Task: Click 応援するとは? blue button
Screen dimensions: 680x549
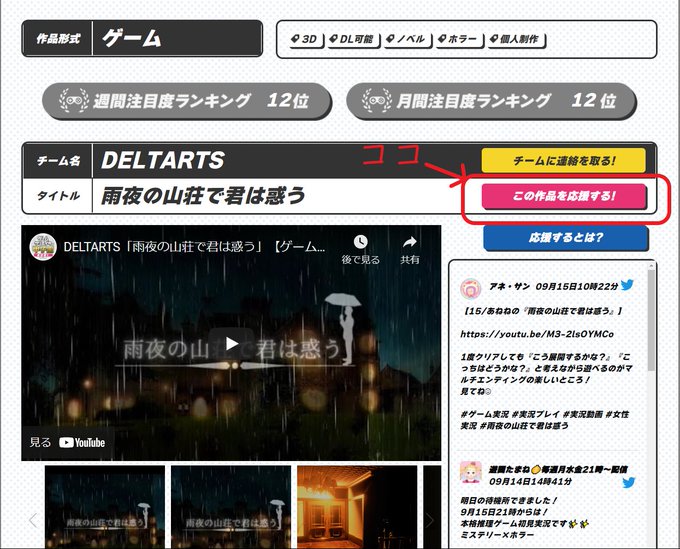Action: [x=566, y=238]
